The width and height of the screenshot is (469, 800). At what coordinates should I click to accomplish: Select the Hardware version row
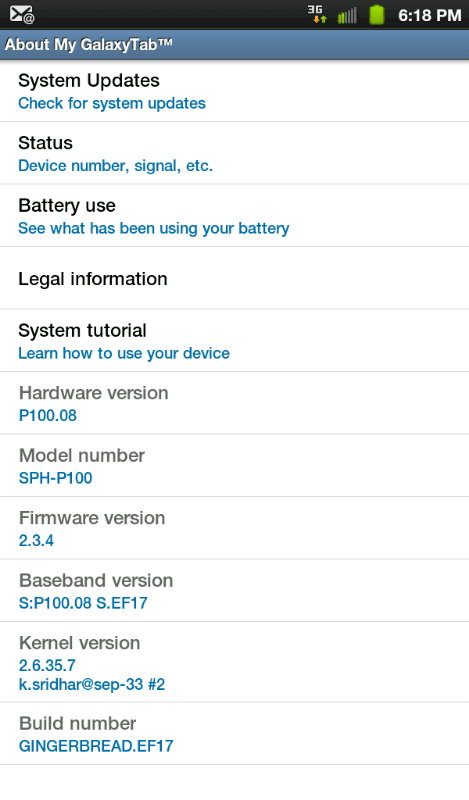(234, 403)
